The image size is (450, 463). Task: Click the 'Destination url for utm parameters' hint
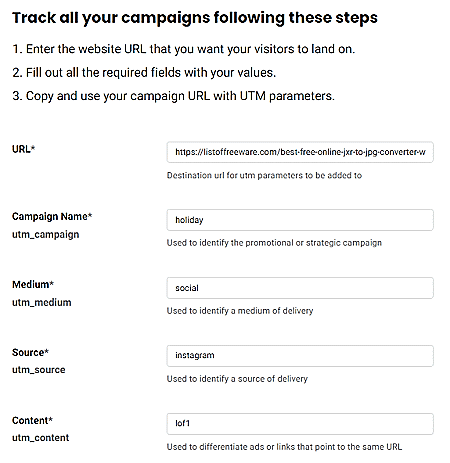click(264, 175)
